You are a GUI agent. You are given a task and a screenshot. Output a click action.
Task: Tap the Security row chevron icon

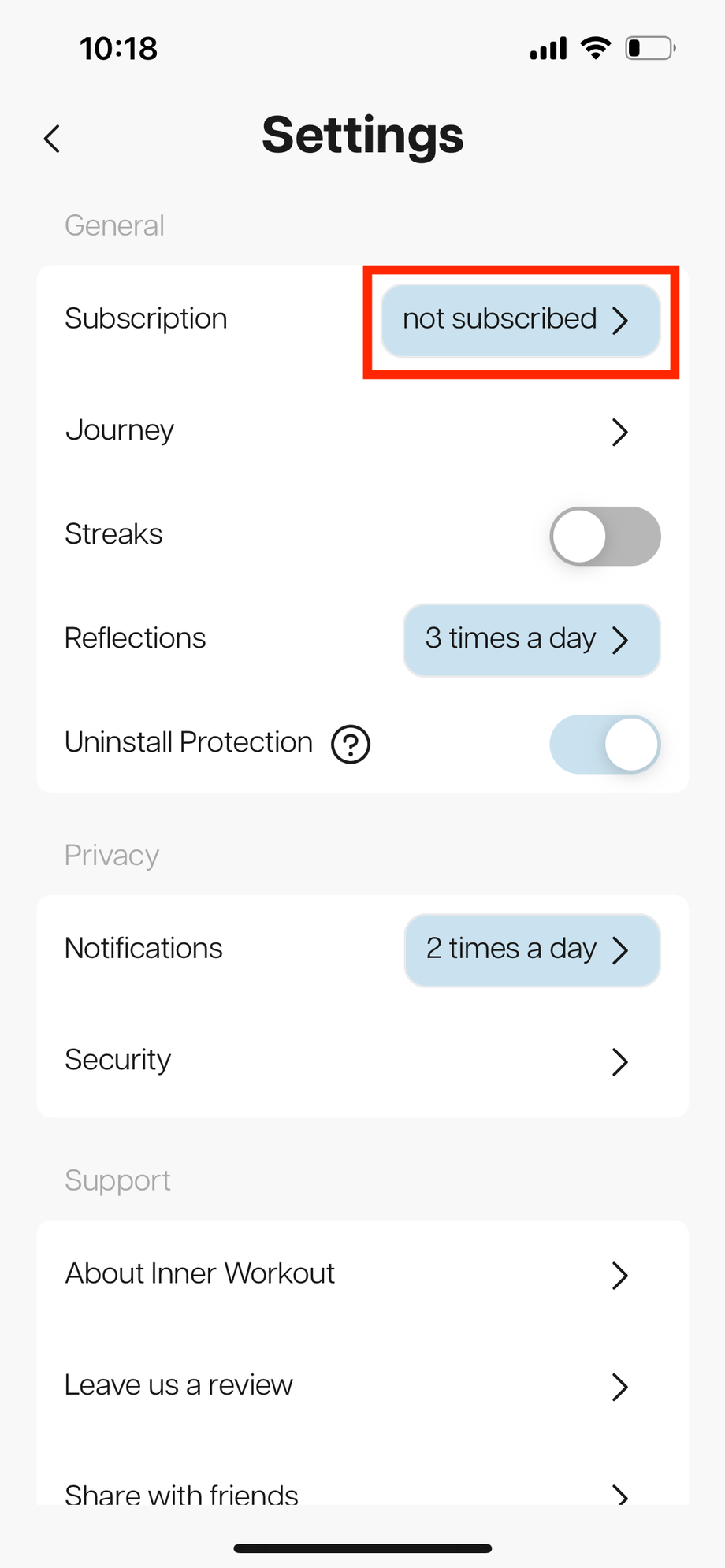[620, 1061]
